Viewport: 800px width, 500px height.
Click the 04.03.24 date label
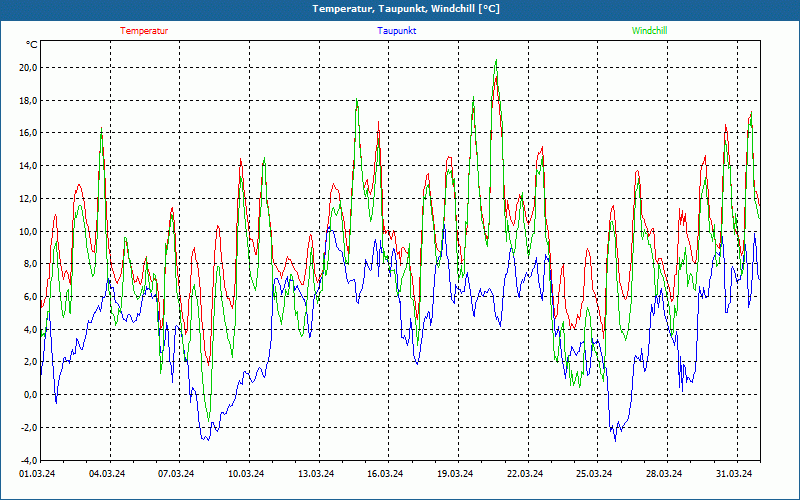(107, 474)
